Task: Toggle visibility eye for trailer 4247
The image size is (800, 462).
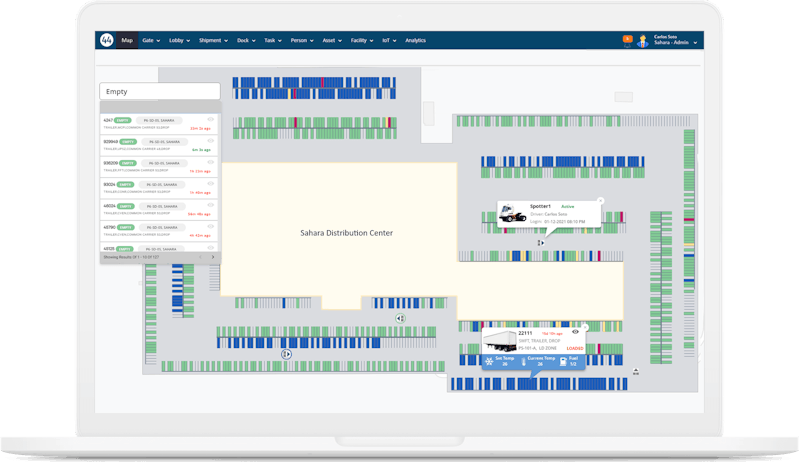Action: click(212, 119)
